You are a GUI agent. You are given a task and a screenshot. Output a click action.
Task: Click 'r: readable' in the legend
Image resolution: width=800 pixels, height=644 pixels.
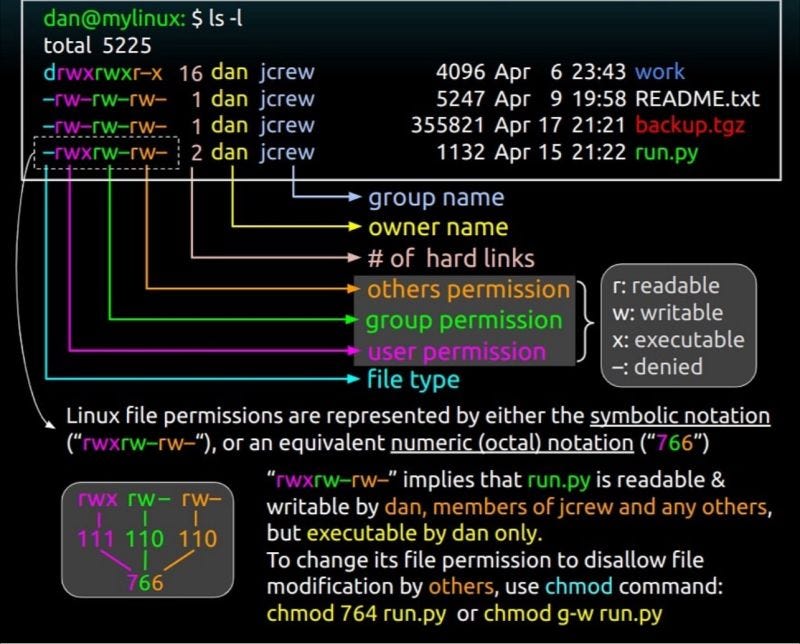pyautogui.click(x=666, y=286)
